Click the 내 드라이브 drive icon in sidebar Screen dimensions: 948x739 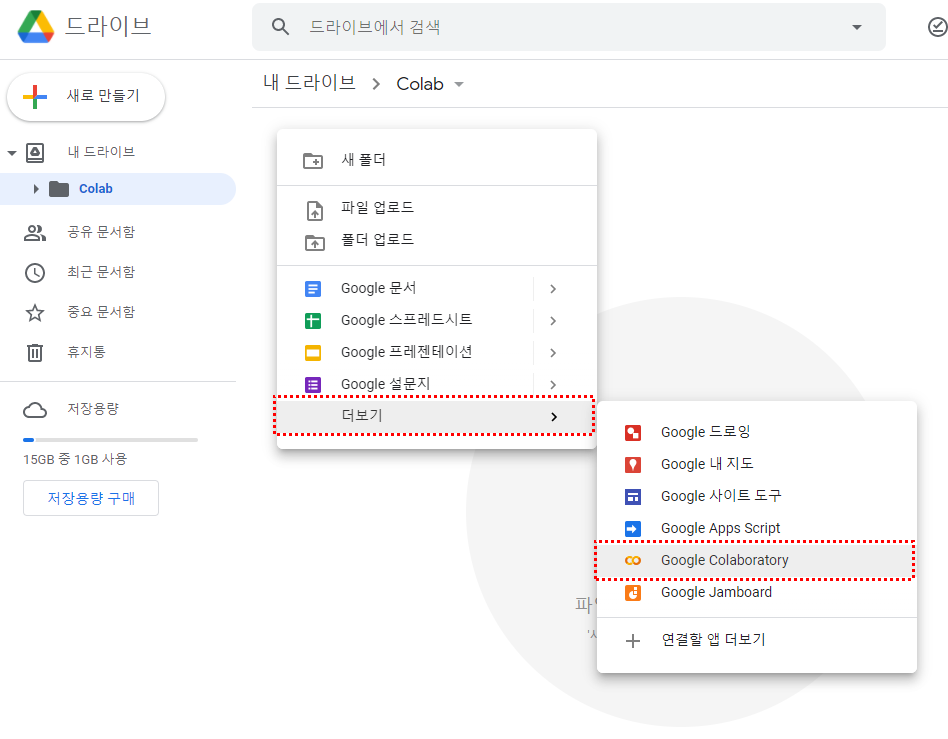[x=35, y=153]
